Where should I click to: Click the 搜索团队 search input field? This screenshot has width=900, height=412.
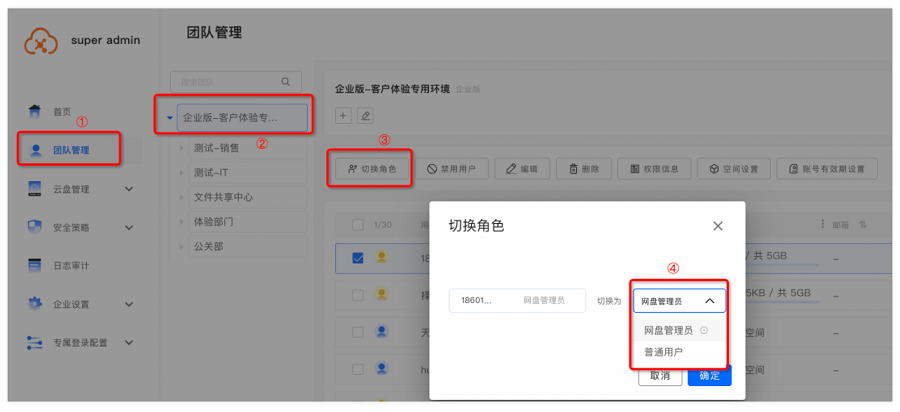tap(225, 82)
